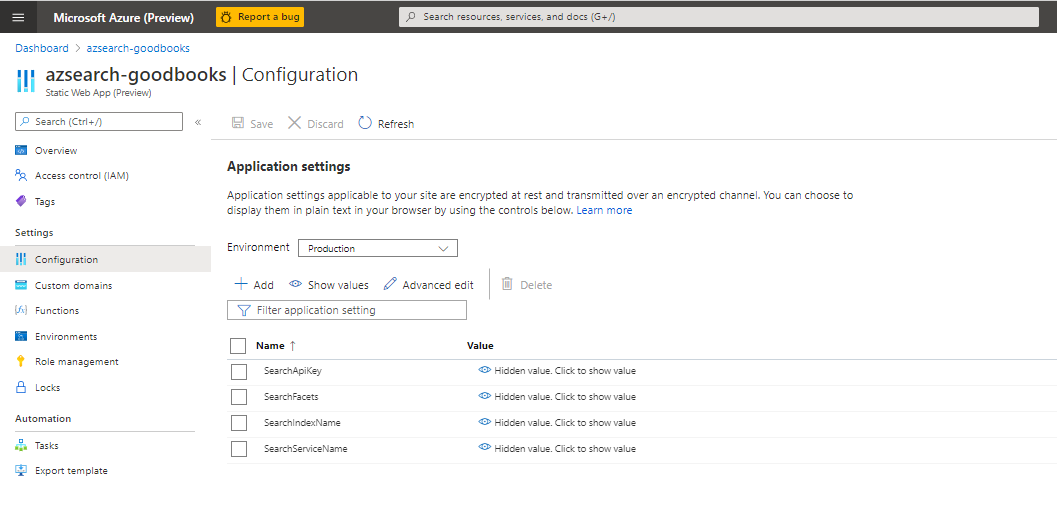Check the SearchFacets row checkbox
1057x515 pixels.
(239, 397)
